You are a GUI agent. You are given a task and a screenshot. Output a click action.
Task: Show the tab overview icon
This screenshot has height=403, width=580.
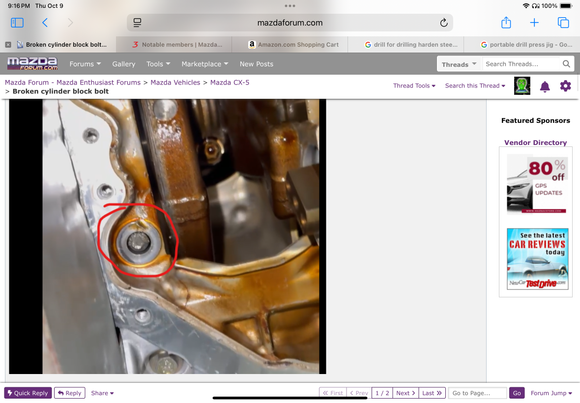coord(563,23)
